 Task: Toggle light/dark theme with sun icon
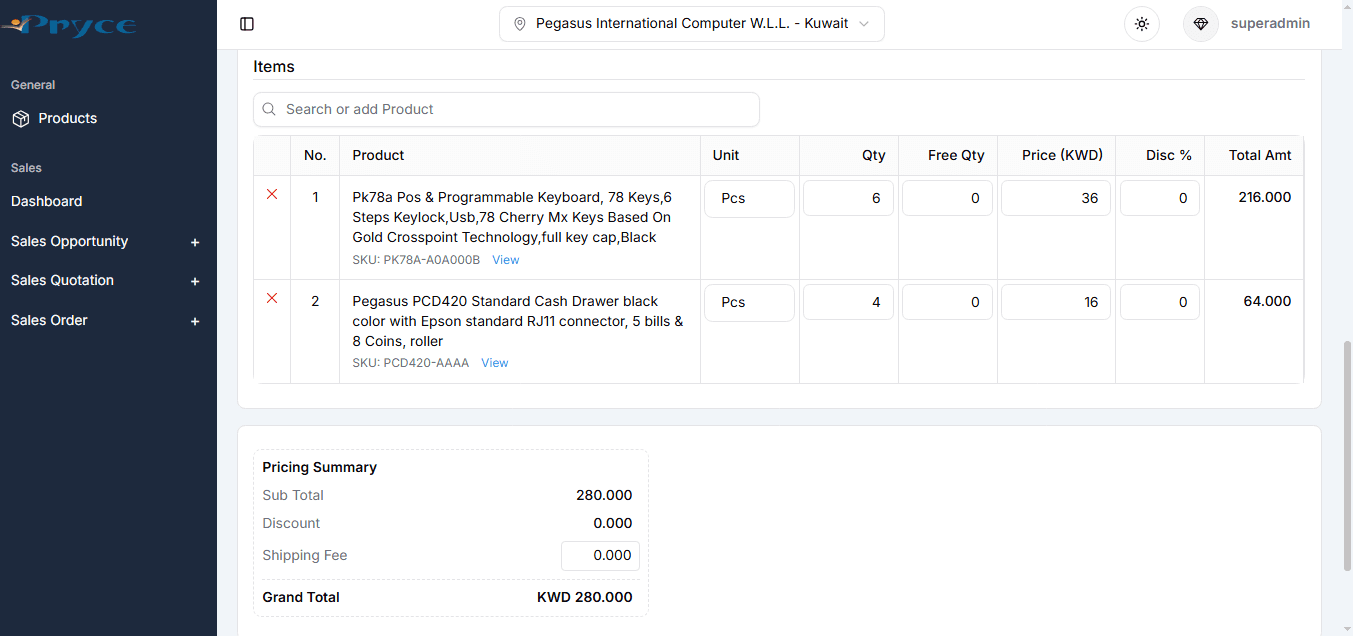pos(1141,23)
